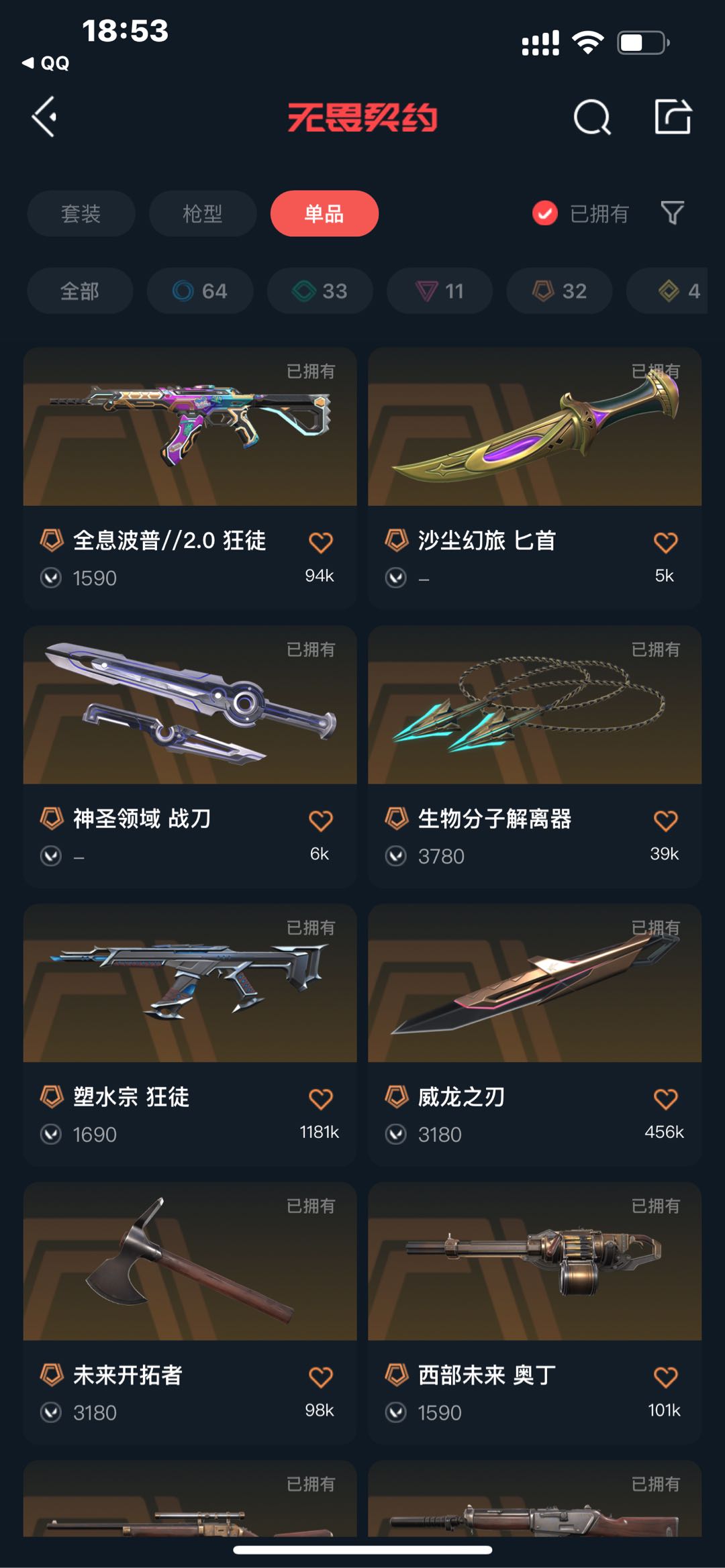
Task: Favorite the 全息波普//2.0 狂徒 heart
Action: click(x=320, y=542)
